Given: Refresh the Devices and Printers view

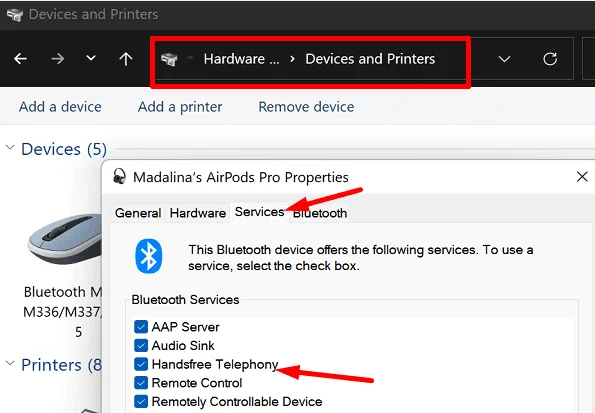Looking at the screenshot, I should (x=550, y=59).
